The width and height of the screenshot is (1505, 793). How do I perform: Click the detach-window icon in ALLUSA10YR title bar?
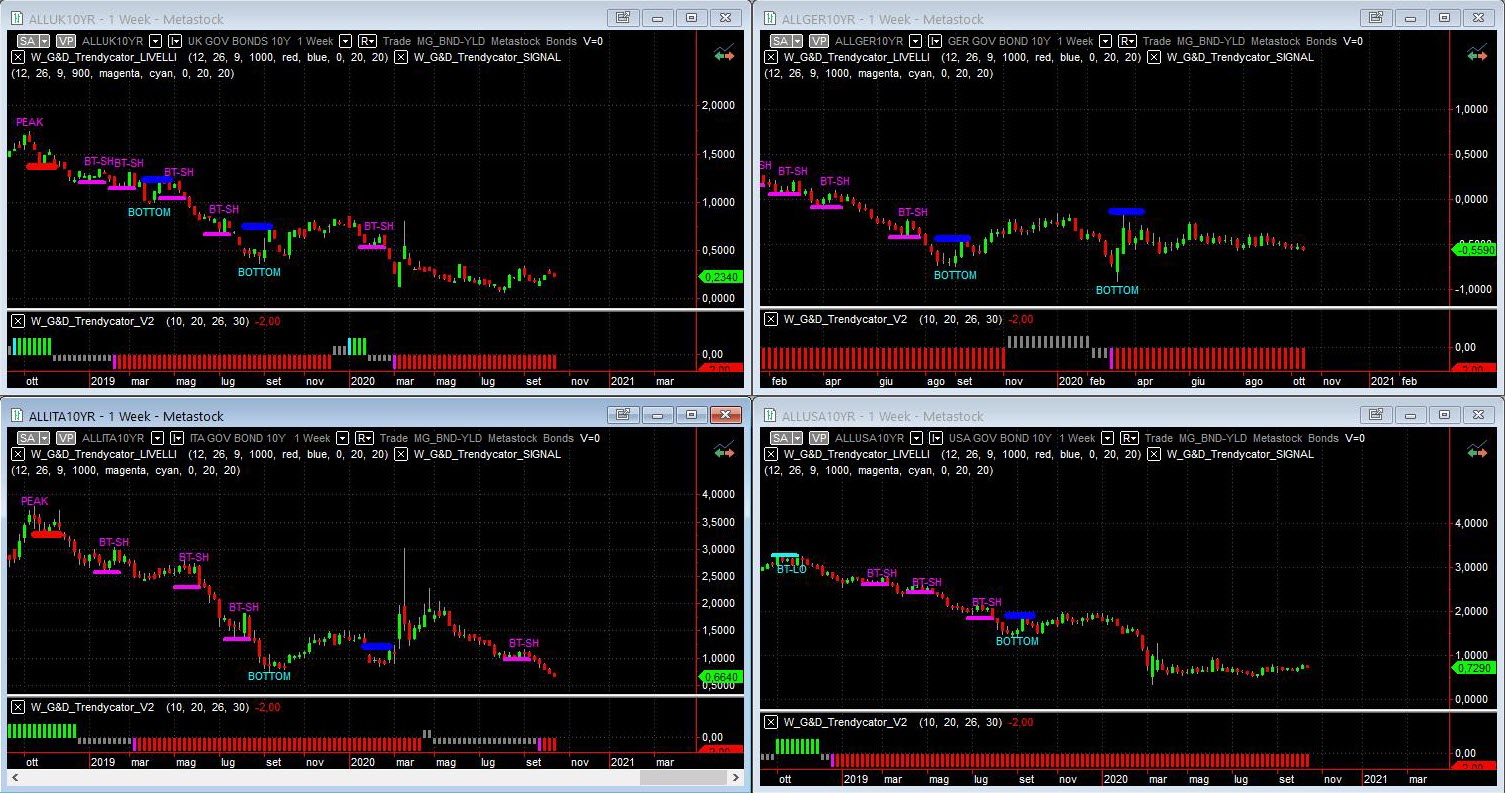pos(1376,414)
